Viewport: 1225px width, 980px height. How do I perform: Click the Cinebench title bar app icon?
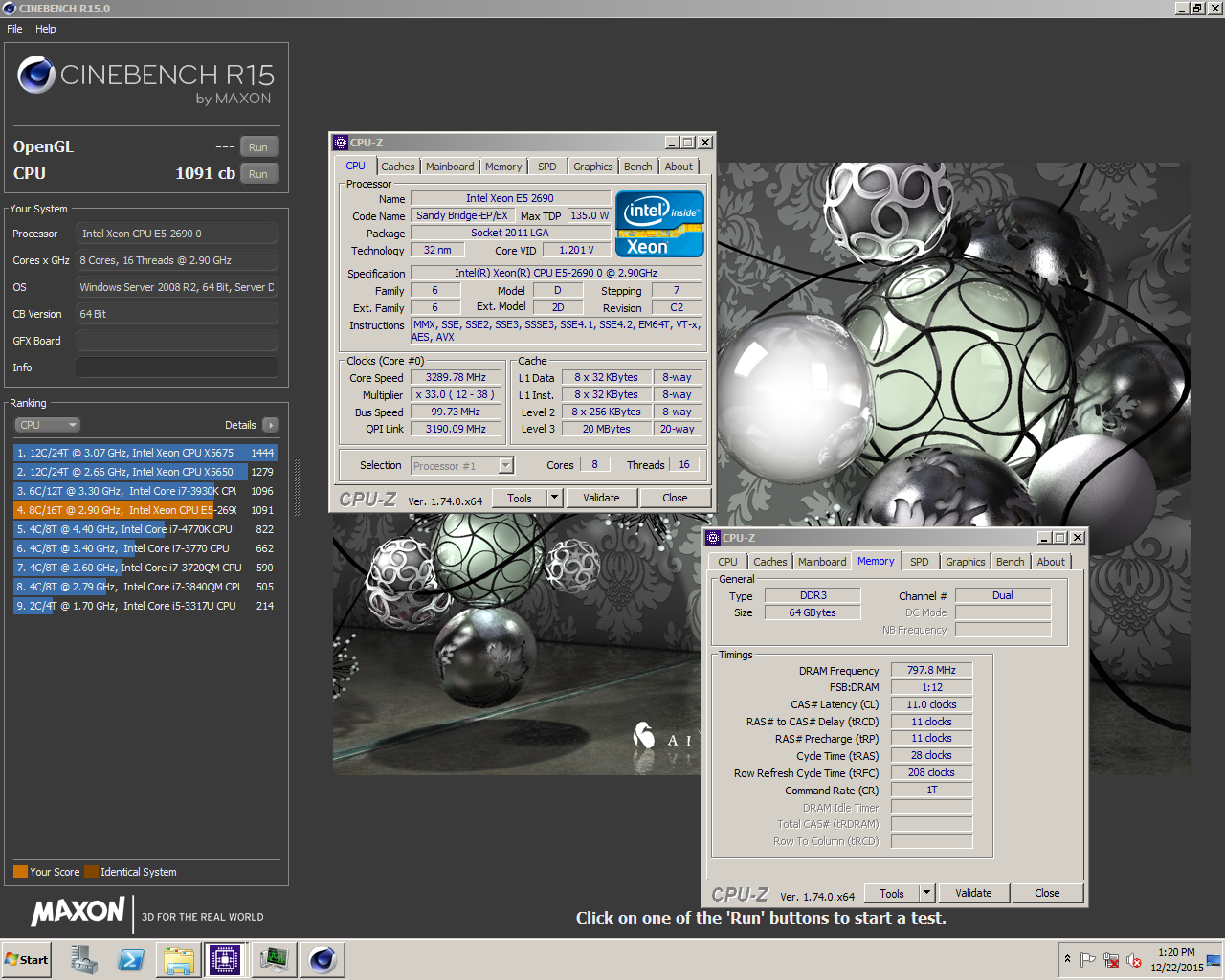click(x=10, y=9)
